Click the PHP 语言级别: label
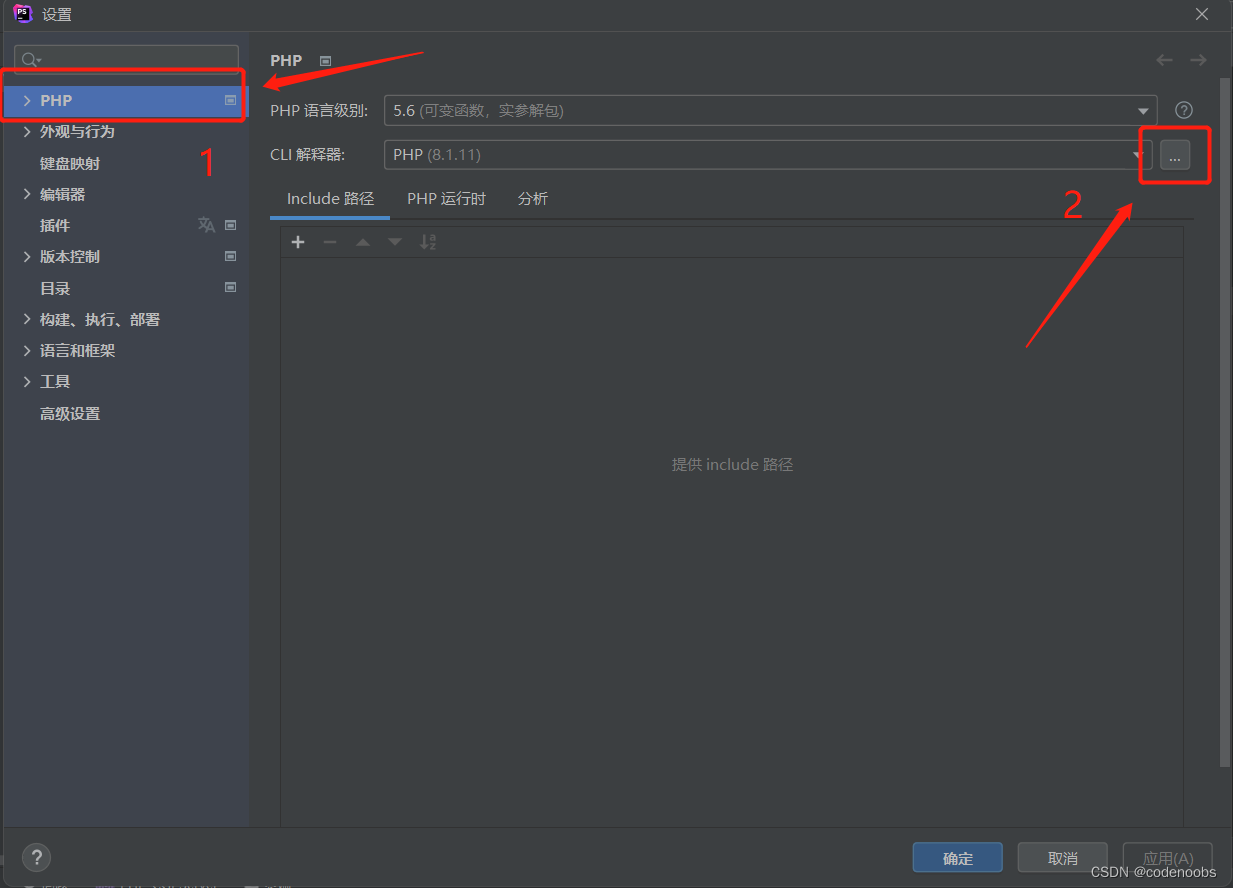Image resolution: width=1233 pixels, height=888 pixels. coord(320,110)
